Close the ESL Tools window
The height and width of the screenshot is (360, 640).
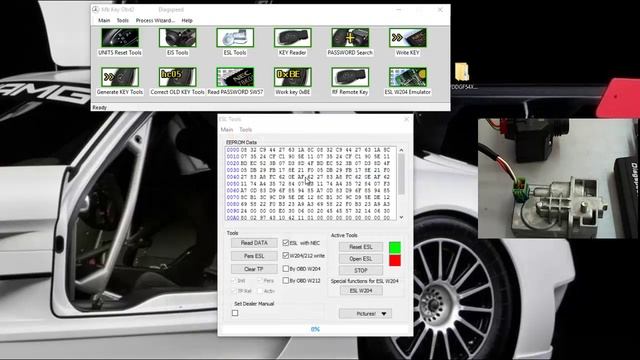(407, 119)
